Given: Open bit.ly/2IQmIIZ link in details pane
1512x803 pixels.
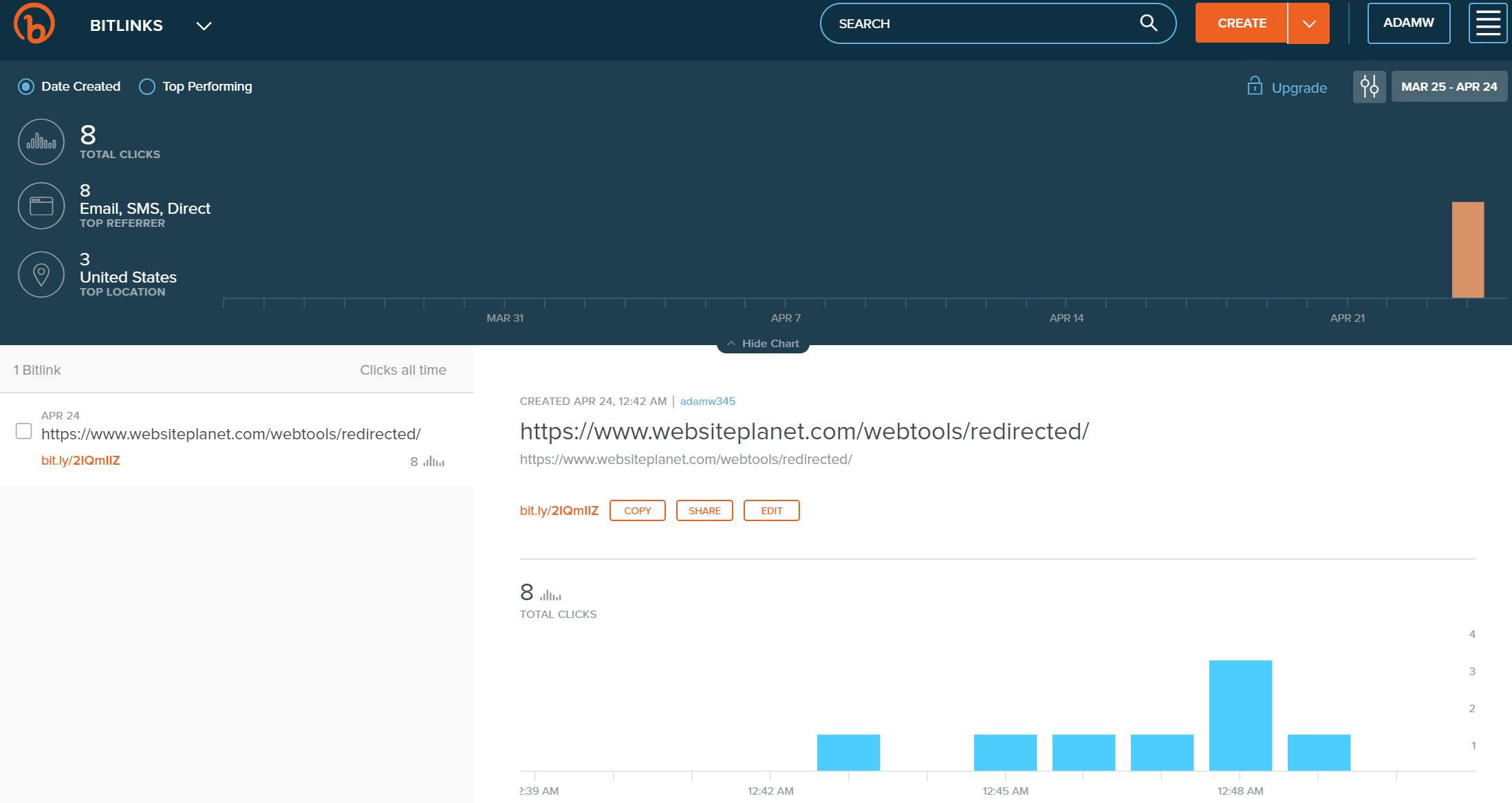Looking at the screenshot, I should 559,511.
